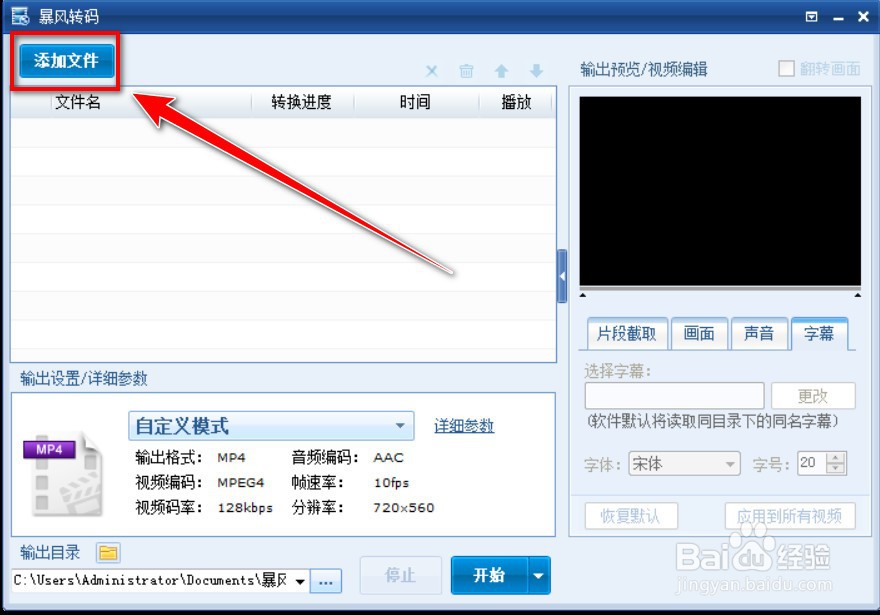Screen dimensions: 880x615
Task: Switch to the 片段截取 tab
Action: 627,334
